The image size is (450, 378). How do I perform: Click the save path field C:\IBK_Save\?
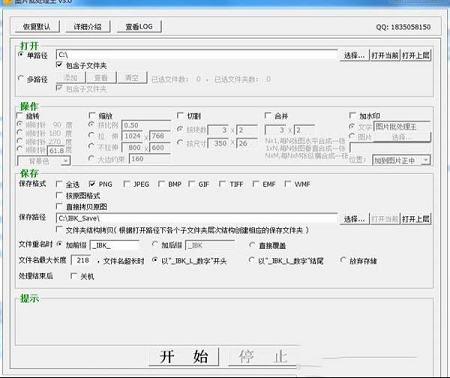pyautogui.click(x=197, y=218)
